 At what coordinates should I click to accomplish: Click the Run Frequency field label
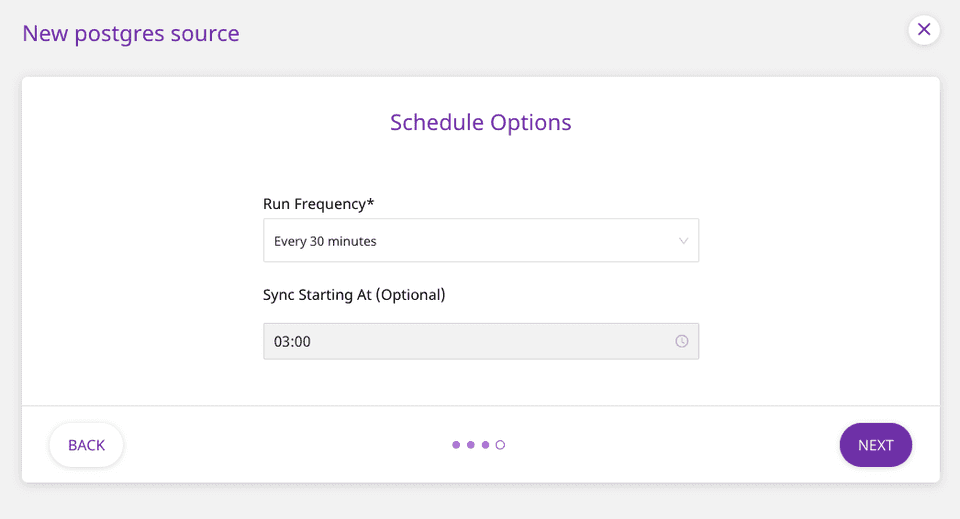click(x=314, y=204)
